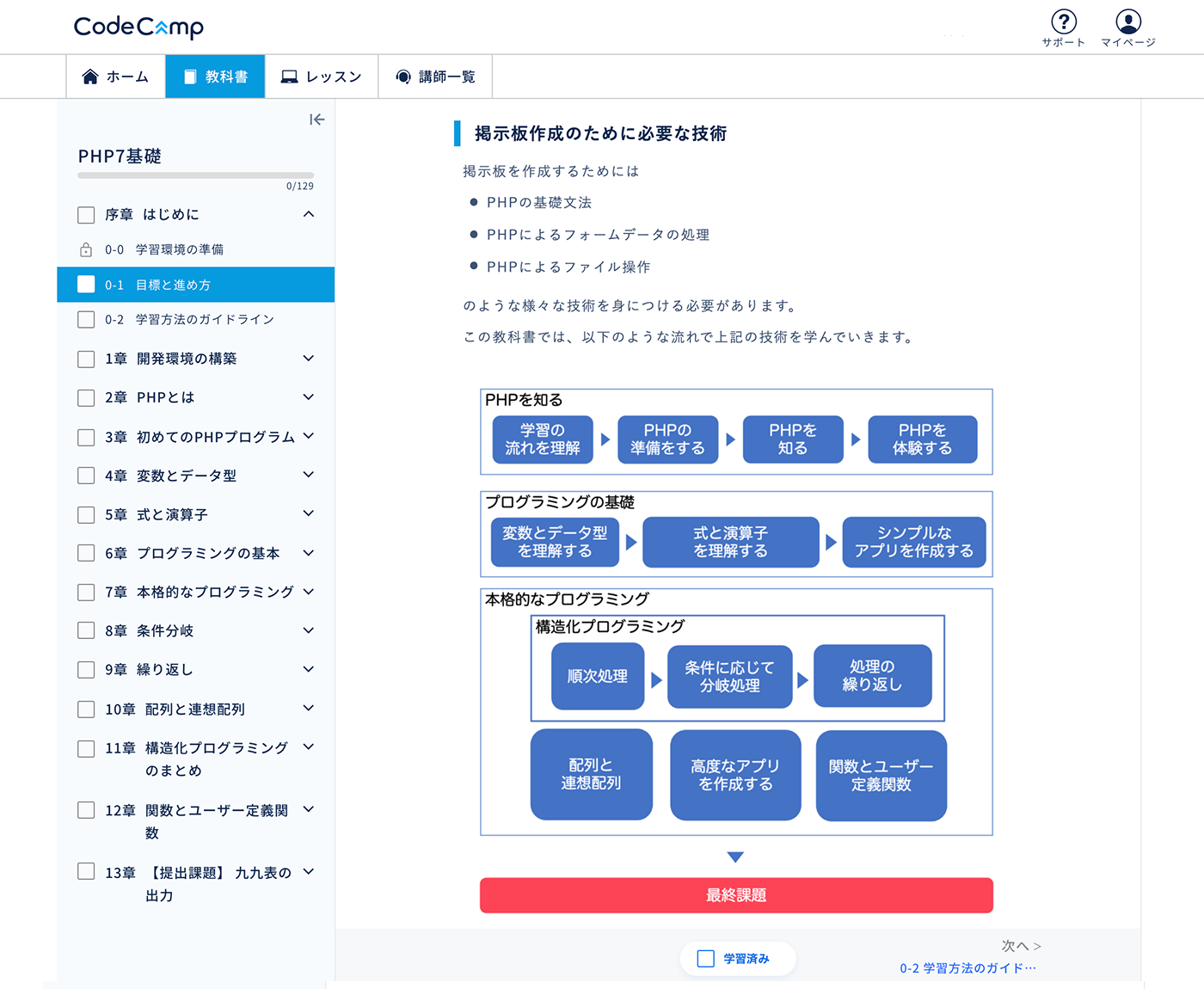Click the PHP7基礎 course title

coord(120,157)
